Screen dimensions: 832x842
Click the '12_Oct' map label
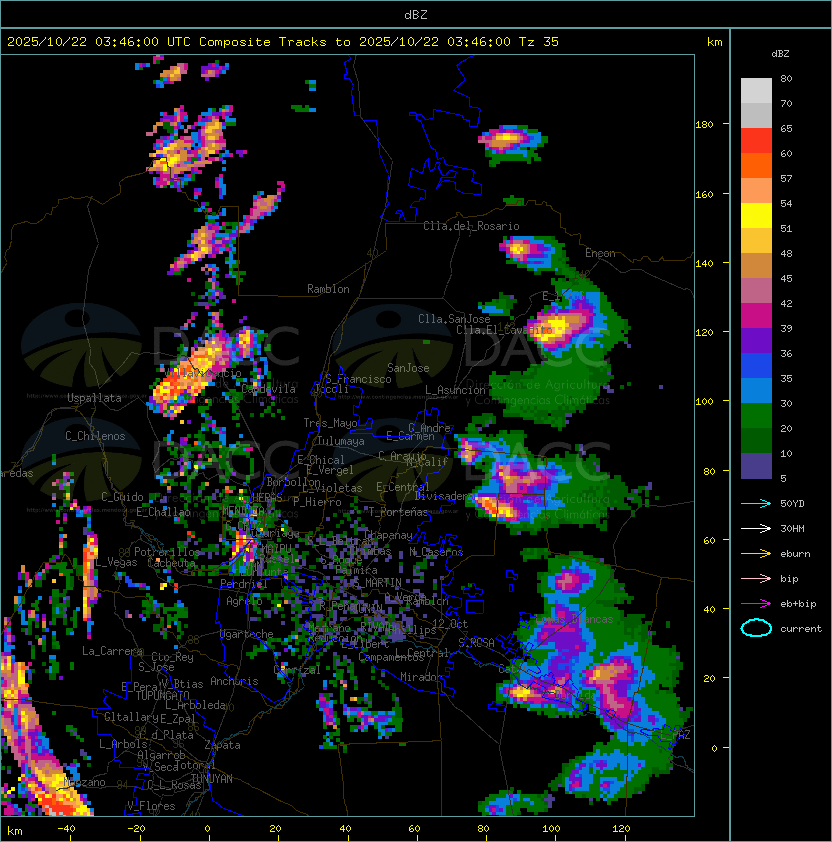450,624
